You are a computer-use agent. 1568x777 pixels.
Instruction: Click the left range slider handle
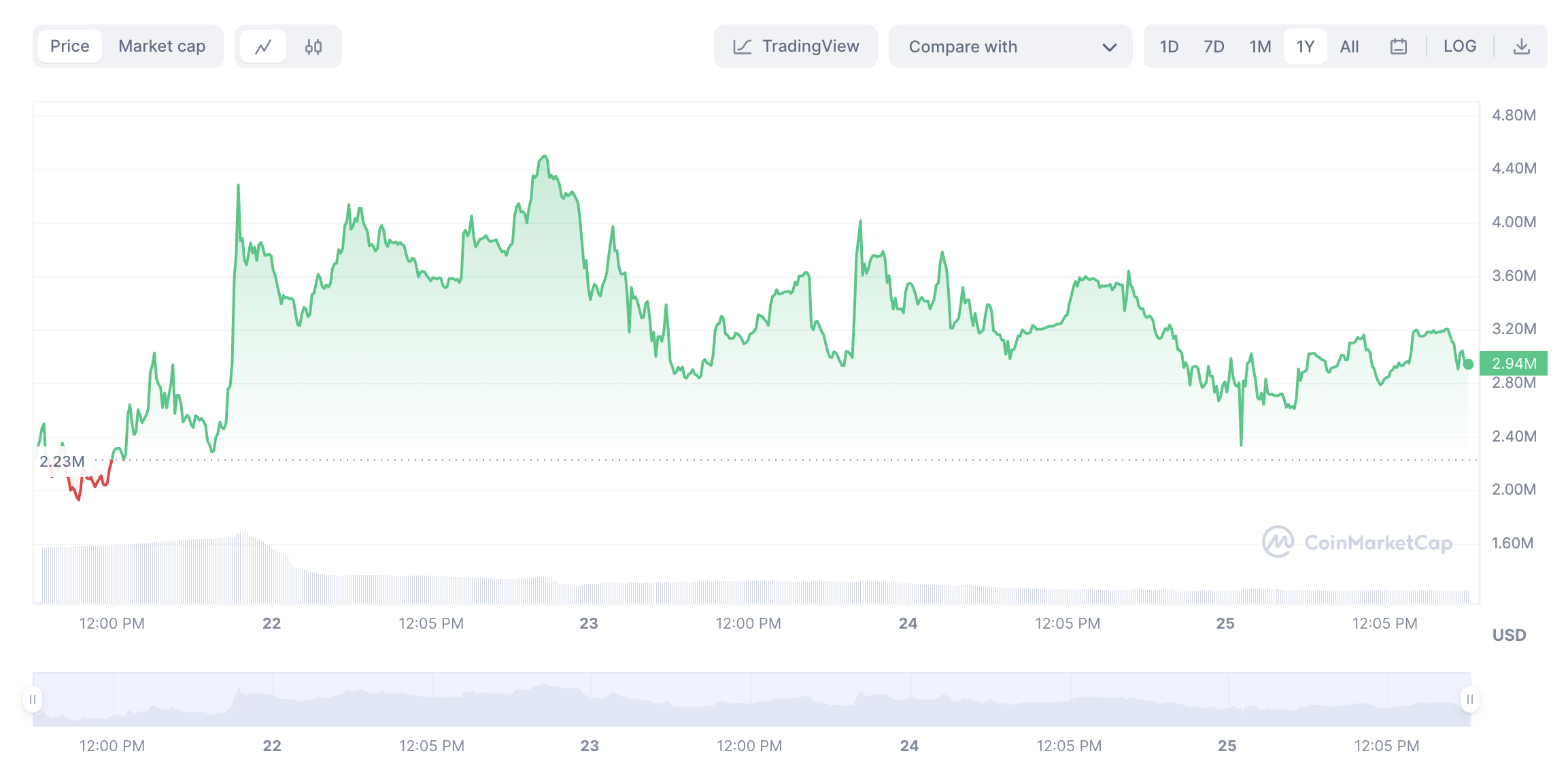coord(33,699)
